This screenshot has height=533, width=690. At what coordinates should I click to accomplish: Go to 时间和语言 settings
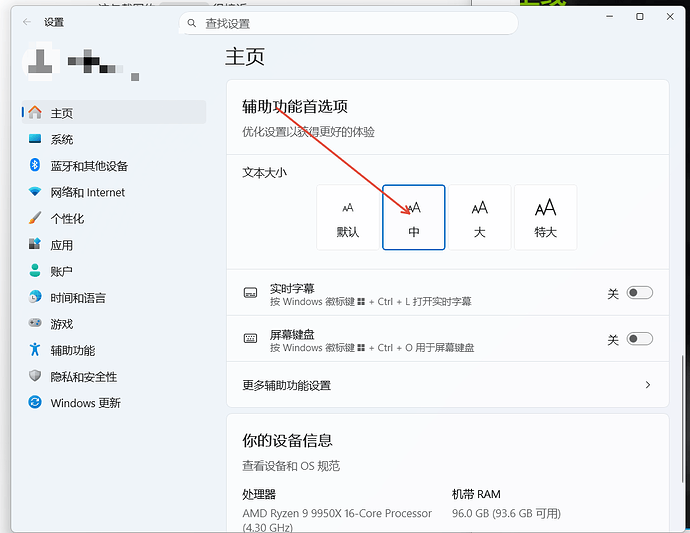click(114, 298)
